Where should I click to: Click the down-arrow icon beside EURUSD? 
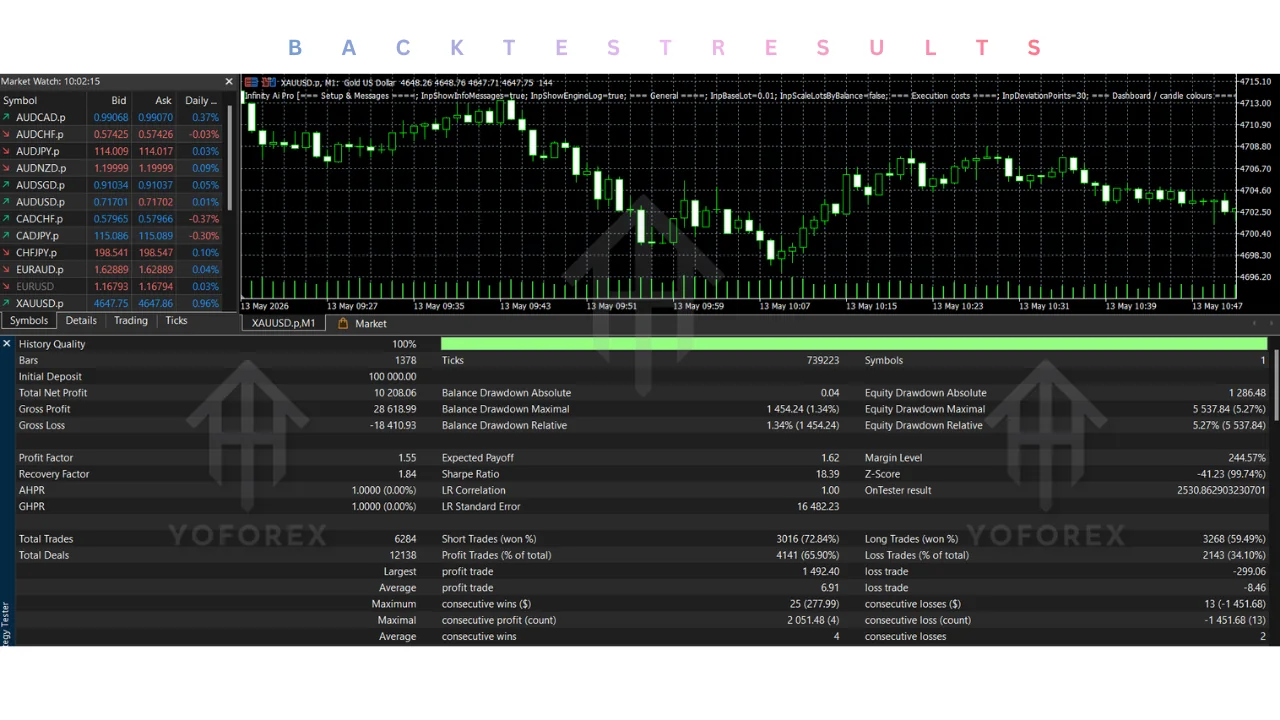7,287
